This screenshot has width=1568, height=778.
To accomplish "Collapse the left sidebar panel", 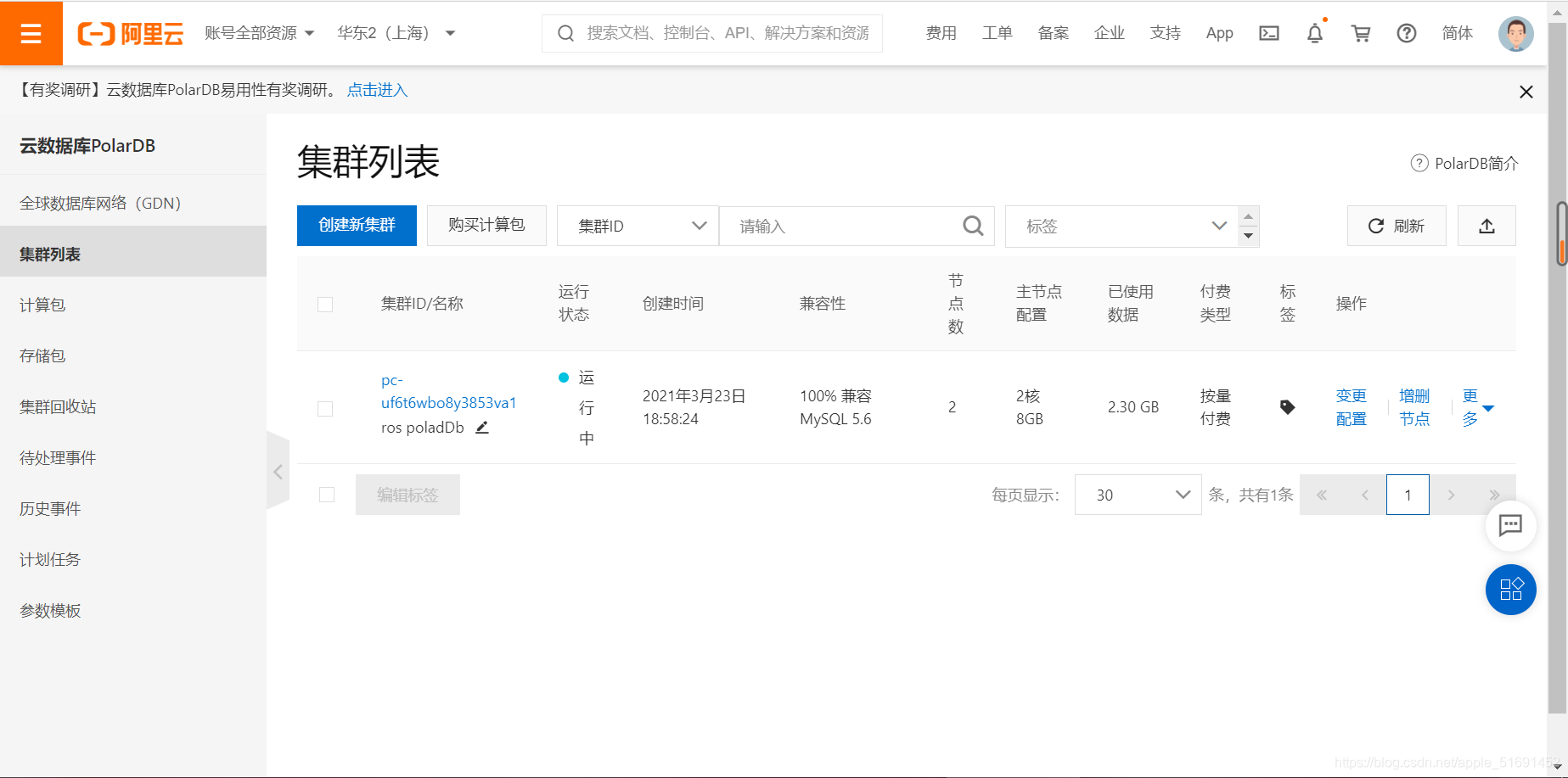I will pyautogui.click(x=278, y=472).
